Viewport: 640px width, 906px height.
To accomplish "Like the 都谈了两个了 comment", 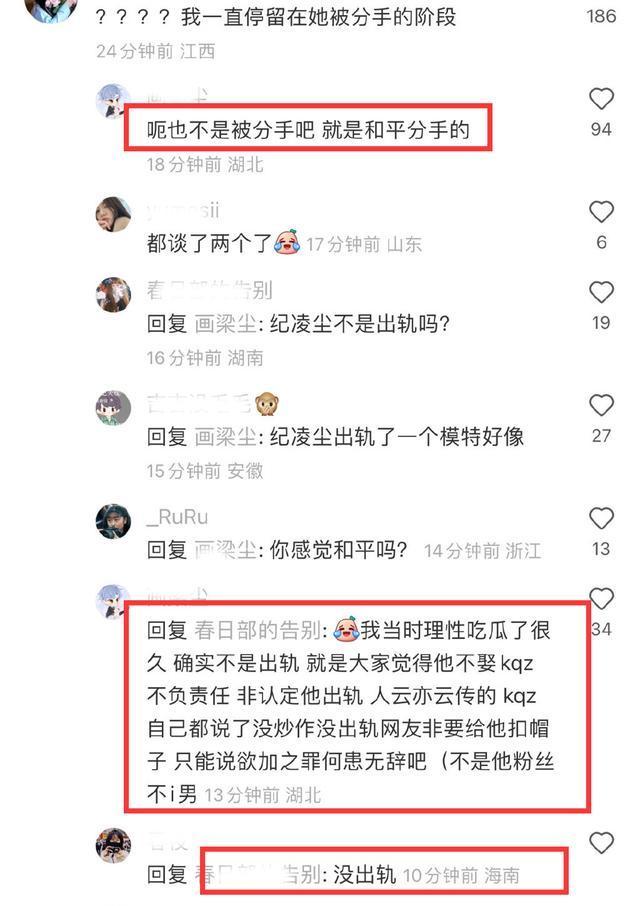I will pyautogui.click(x=601, y=212).
